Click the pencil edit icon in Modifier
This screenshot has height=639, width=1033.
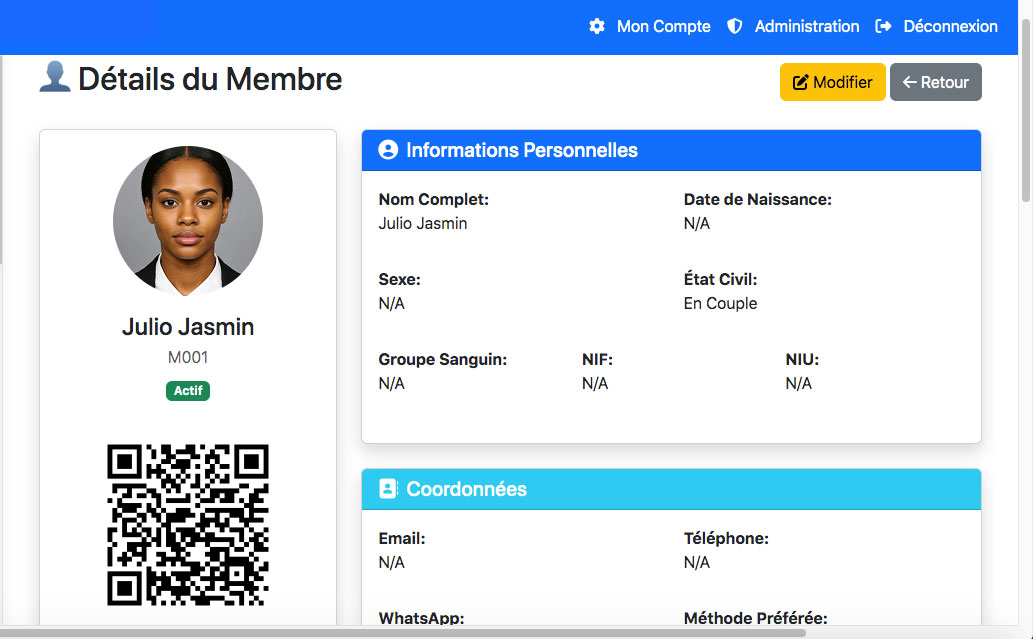click(800, 83)
